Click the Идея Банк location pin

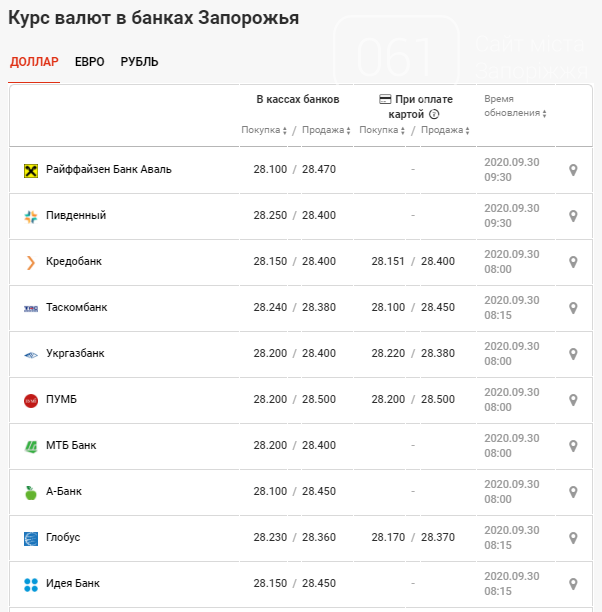point(573,584)
